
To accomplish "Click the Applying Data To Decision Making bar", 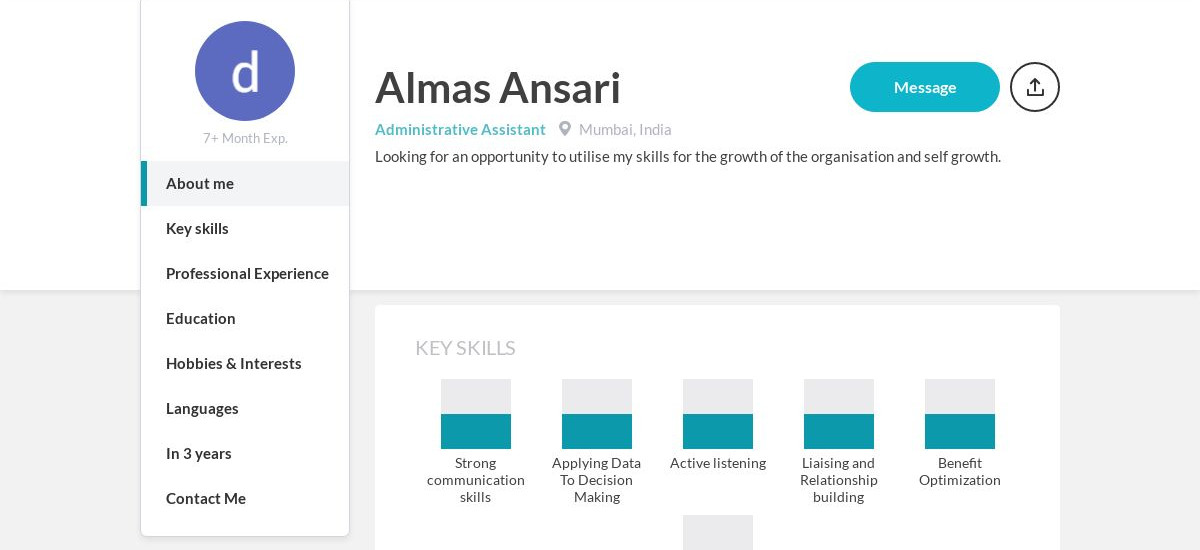I will point(597,414).
